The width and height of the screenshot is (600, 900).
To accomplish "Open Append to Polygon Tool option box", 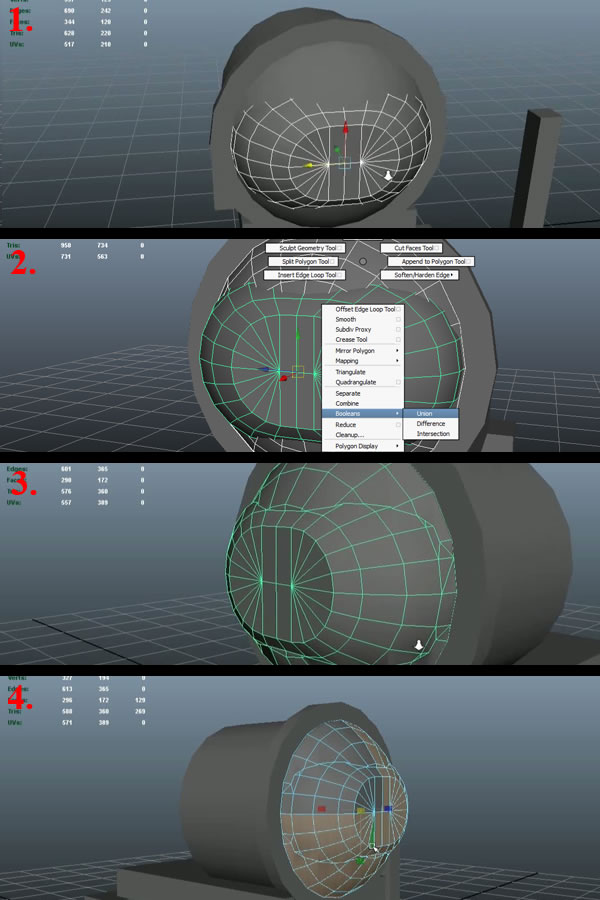I will (x=470, y=261).
